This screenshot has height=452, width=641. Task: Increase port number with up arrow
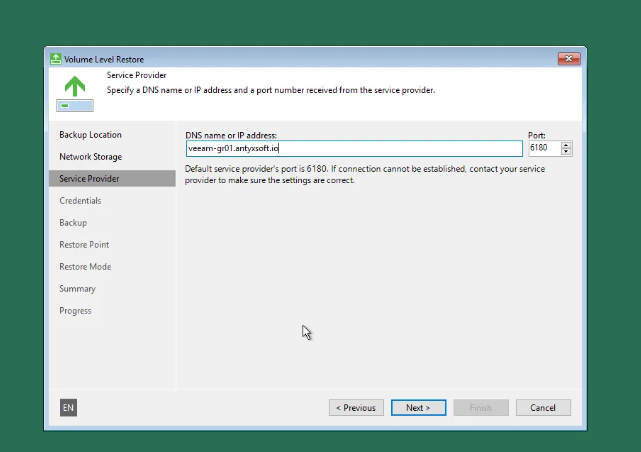tap(567, 144)
